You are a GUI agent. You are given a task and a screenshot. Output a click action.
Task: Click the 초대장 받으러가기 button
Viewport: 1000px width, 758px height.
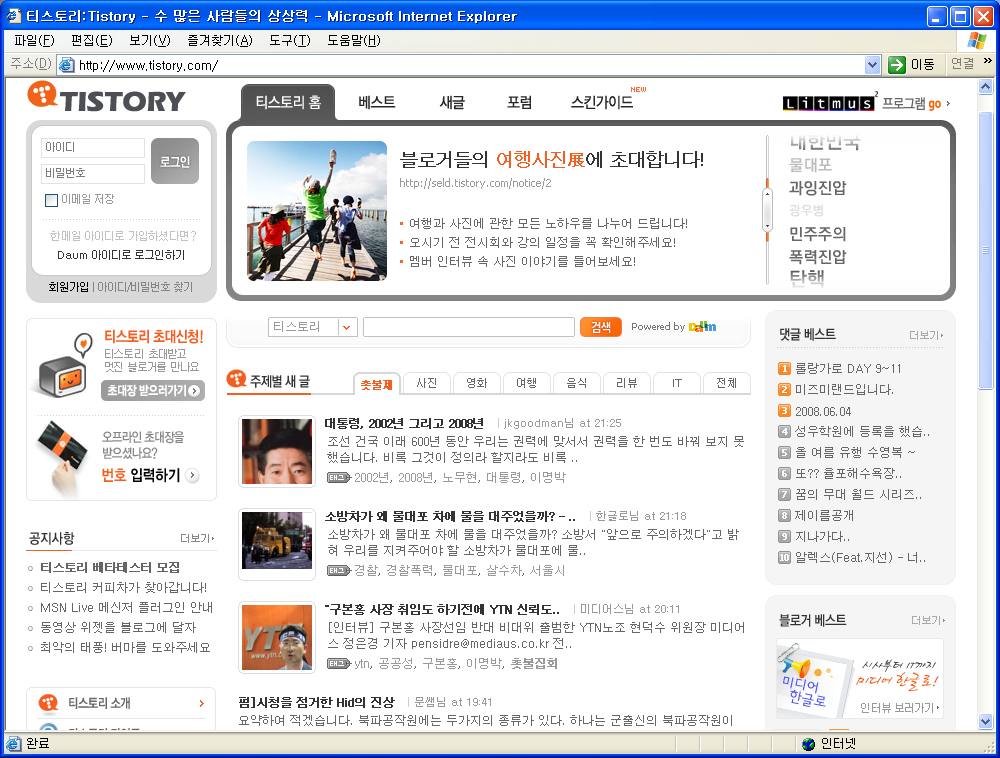(x=152, y=390)
